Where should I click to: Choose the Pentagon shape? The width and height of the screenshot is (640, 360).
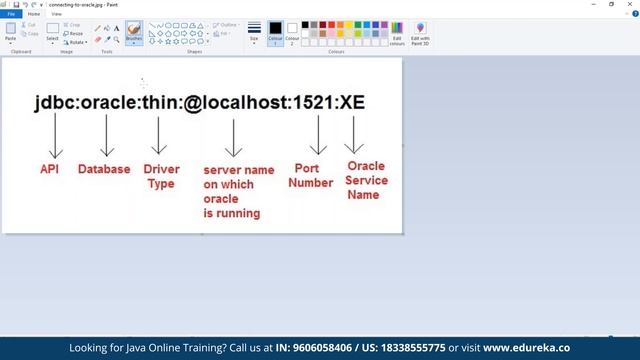168,33
